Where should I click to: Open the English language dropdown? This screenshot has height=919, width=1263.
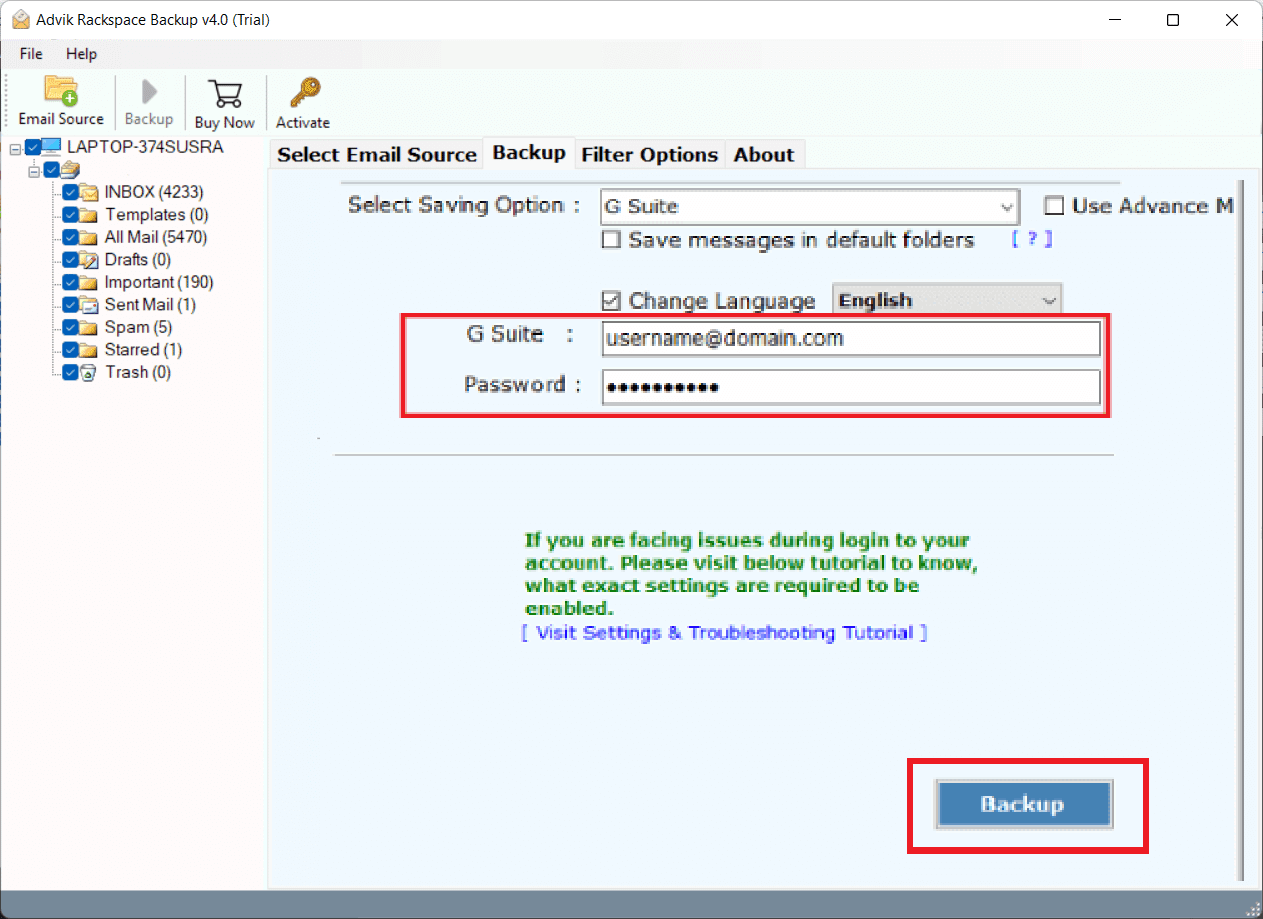pyautogui.click(x=1049, y=299)
